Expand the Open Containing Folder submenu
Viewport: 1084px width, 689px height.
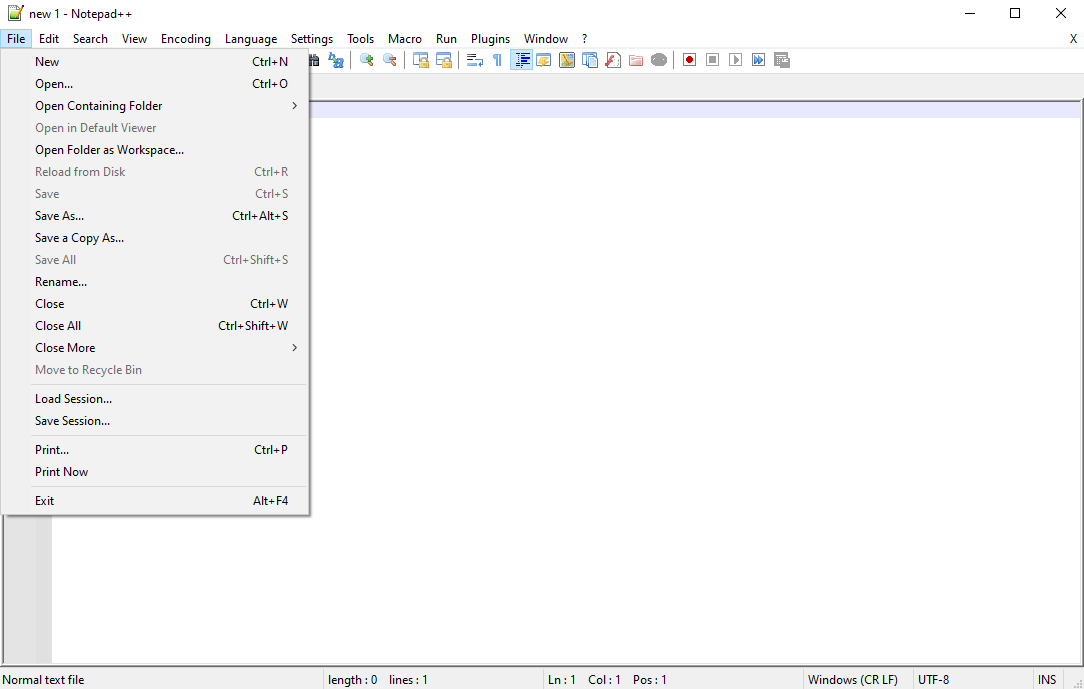click(155, 106)
